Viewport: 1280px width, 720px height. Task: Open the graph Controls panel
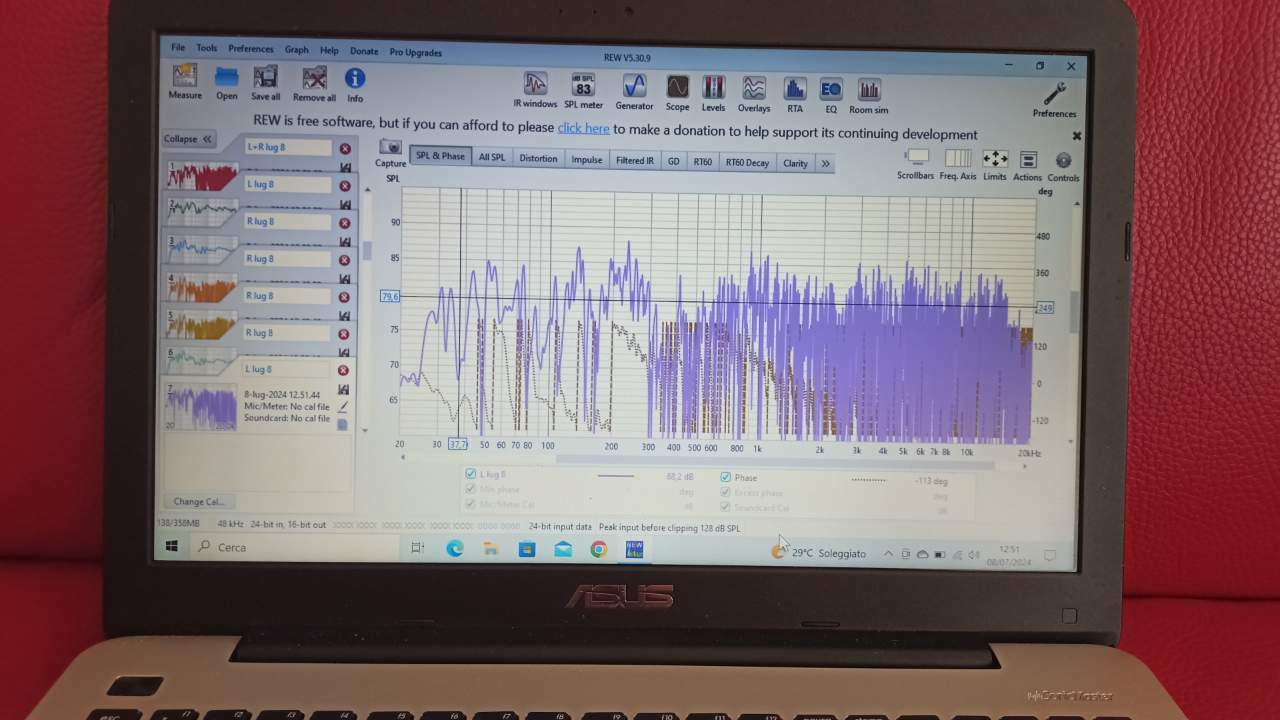(1063, 167)
